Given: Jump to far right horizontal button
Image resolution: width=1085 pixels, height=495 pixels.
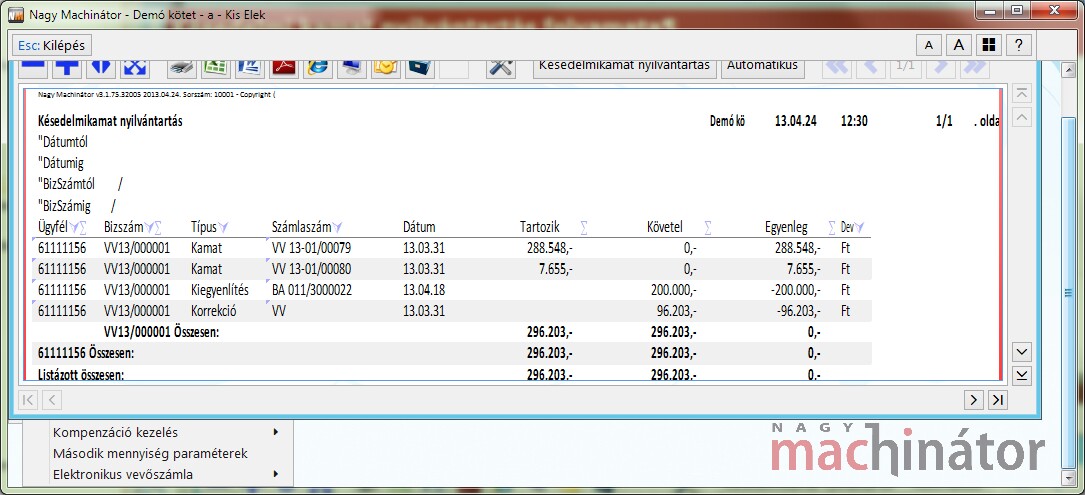Looking at the screenshot, I should (x=998, y=399).
